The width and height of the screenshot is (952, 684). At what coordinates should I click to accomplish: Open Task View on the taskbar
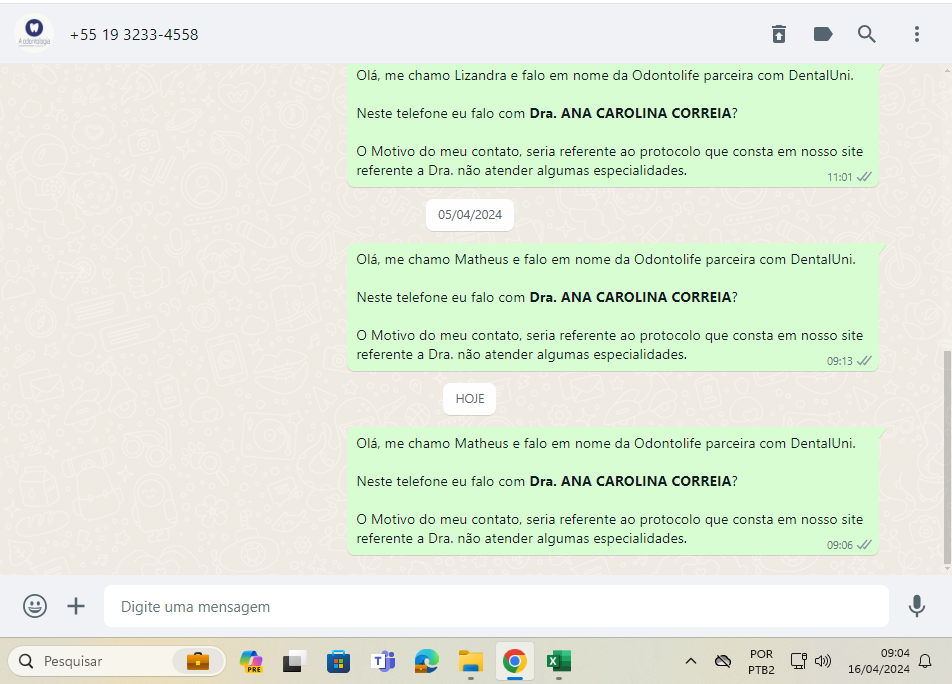[x=294, y=661]
